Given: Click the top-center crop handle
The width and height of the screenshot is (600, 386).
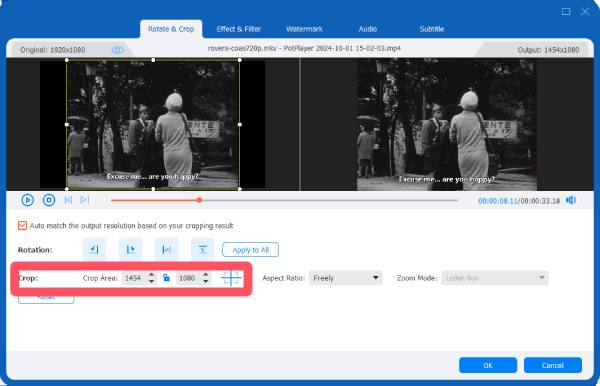Looking at the screenshot, I should [153, 60].
